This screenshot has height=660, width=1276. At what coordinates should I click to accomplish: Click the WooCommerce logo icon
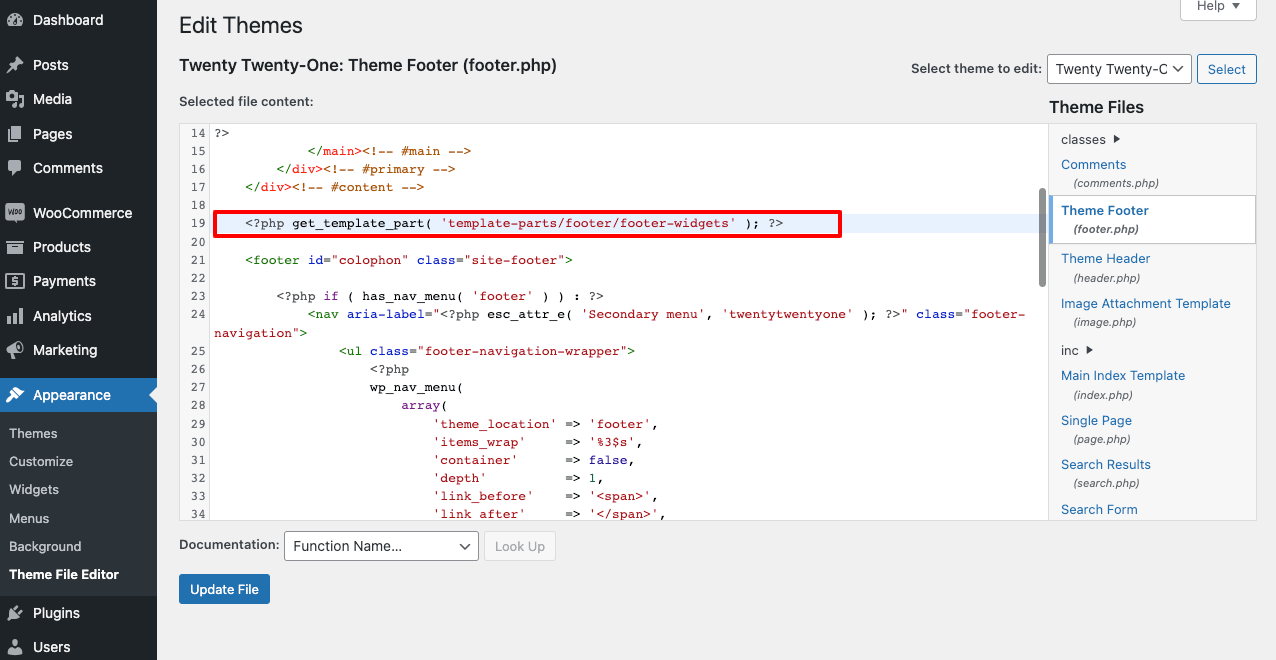coord(15,213)
